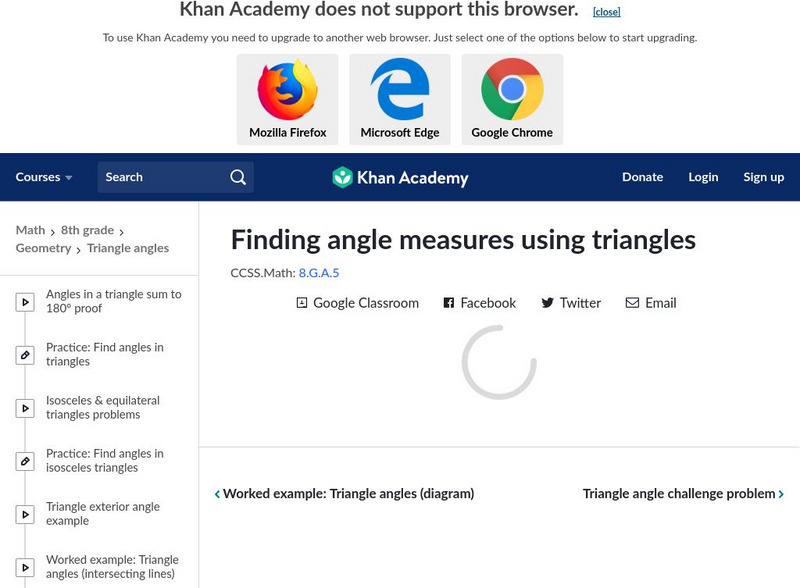Viewport: 800px width, 588px height.
Task: Open the Donate page
Action: pyautogui.click(x=642, y=177)
